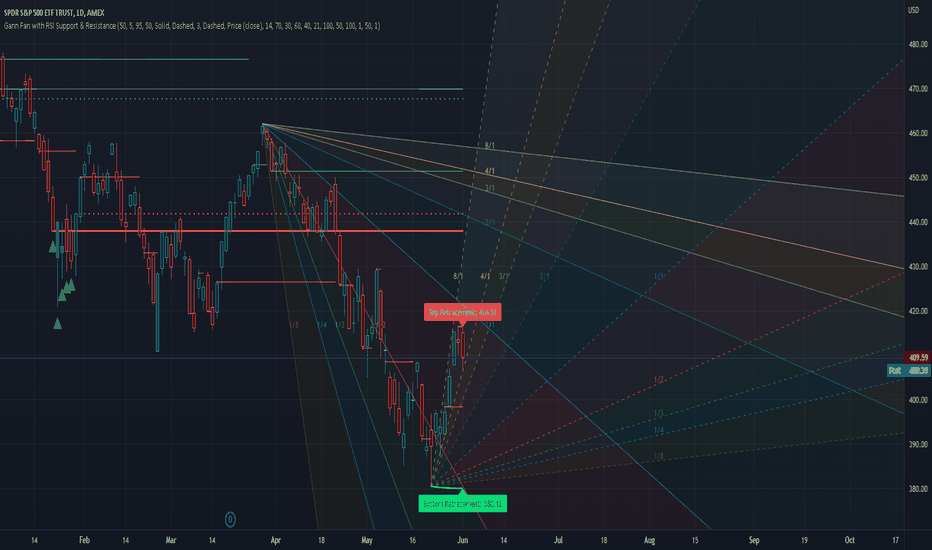Viewport: 932px width, 550px height.
Task: Click the 17 date label on time axis
Action: coord(895,540)
